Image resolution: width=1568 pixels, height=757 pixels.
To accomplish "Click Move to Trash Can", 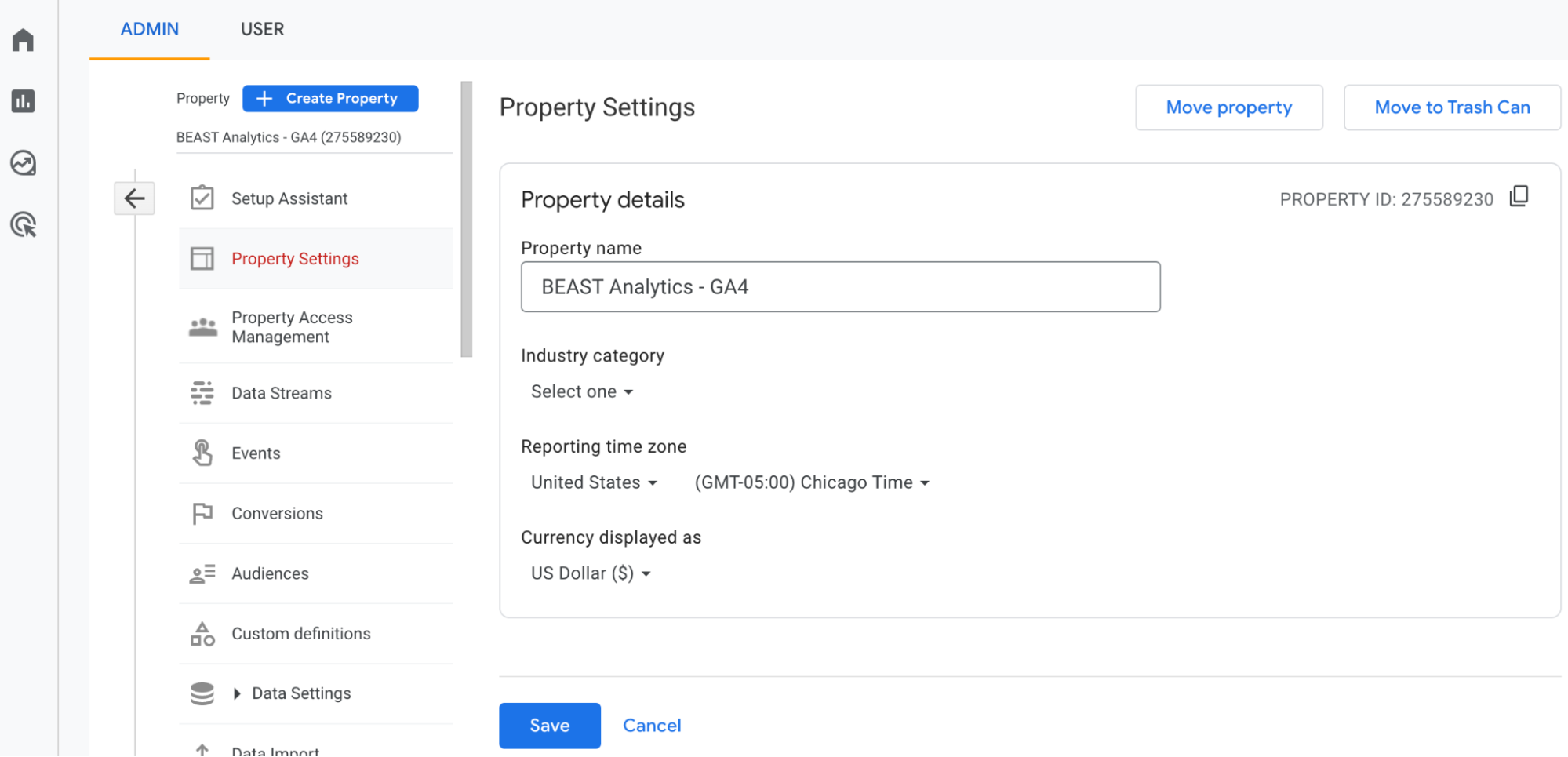I will click(1451, 107).
